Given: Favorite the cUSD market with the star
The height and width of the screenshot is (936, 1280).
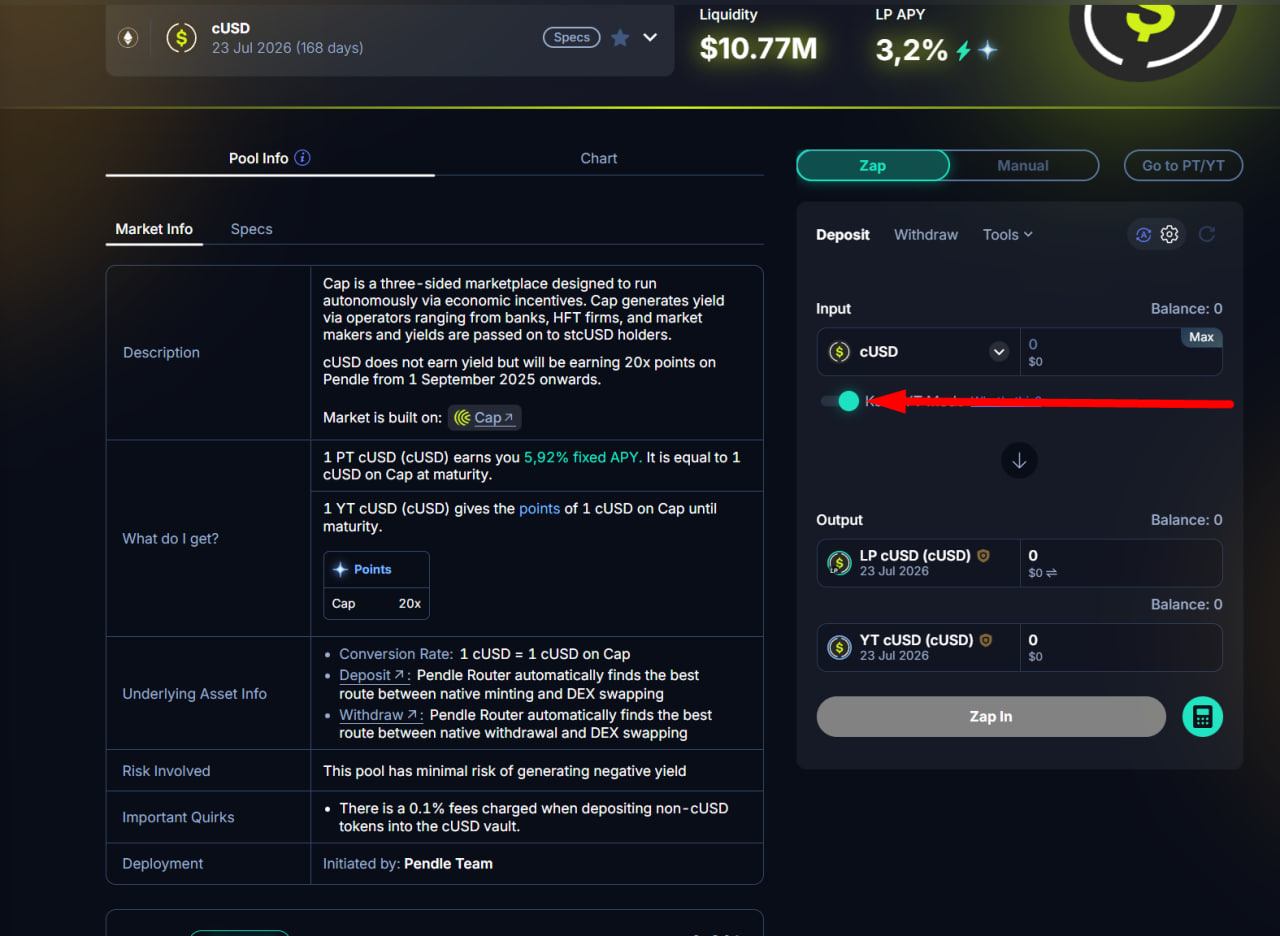Looking at the screenshot, I should click(620, 38).
